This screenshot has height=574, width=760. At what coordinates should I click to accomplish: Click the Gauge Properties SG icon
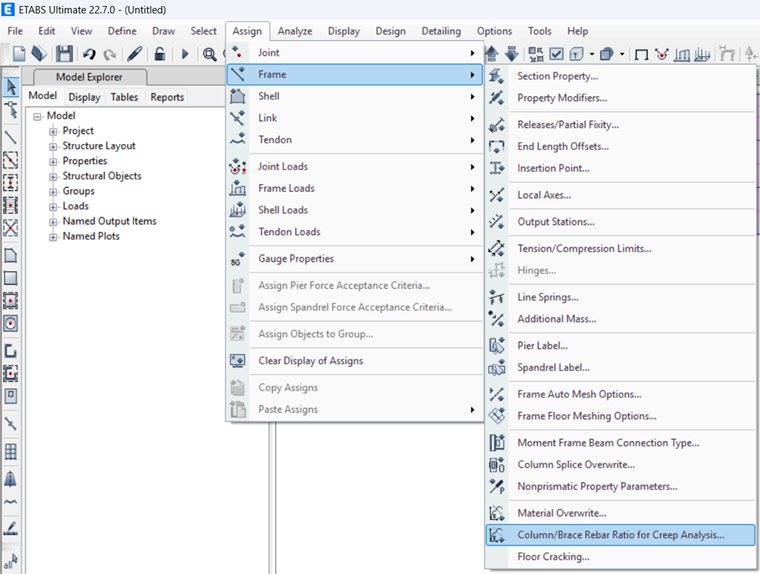tap(238, 259)
